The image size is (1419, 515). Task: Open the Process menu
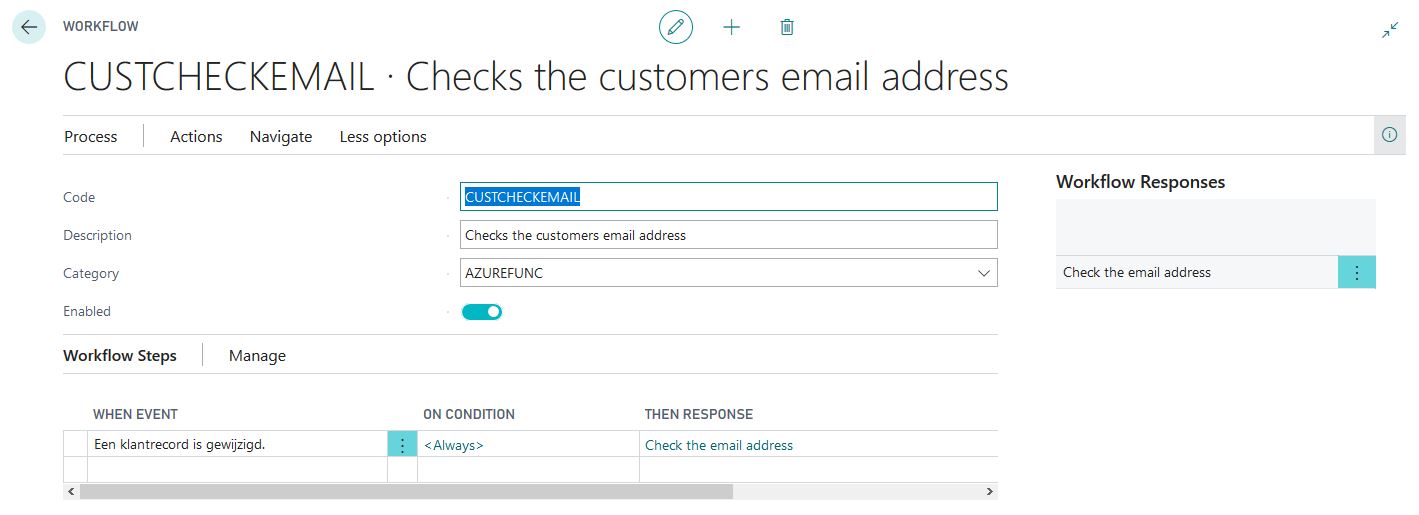[x=91, y=137]
